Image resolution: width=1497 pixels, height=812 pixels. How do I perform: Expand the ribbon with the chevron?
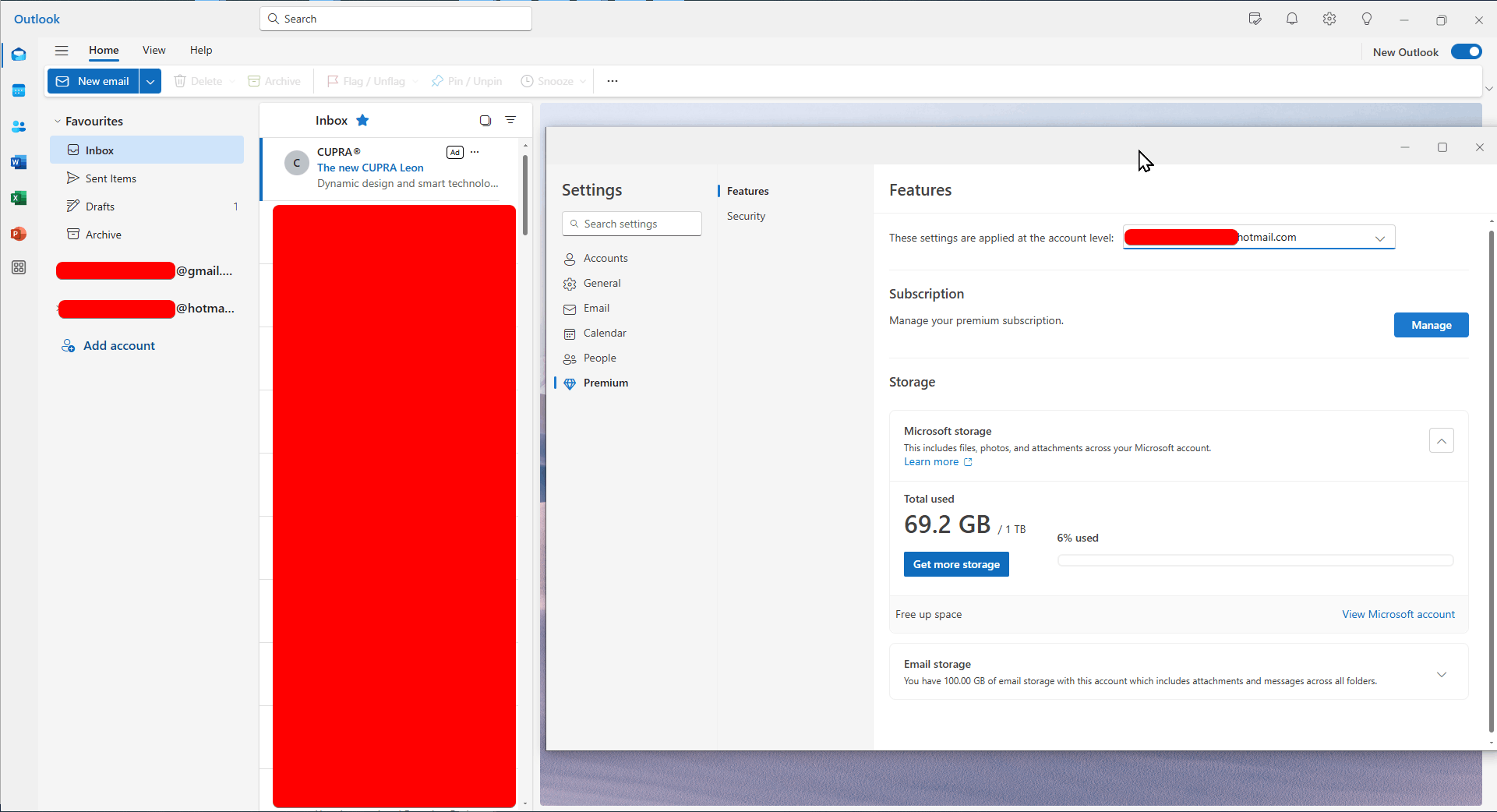[1488, 89]
